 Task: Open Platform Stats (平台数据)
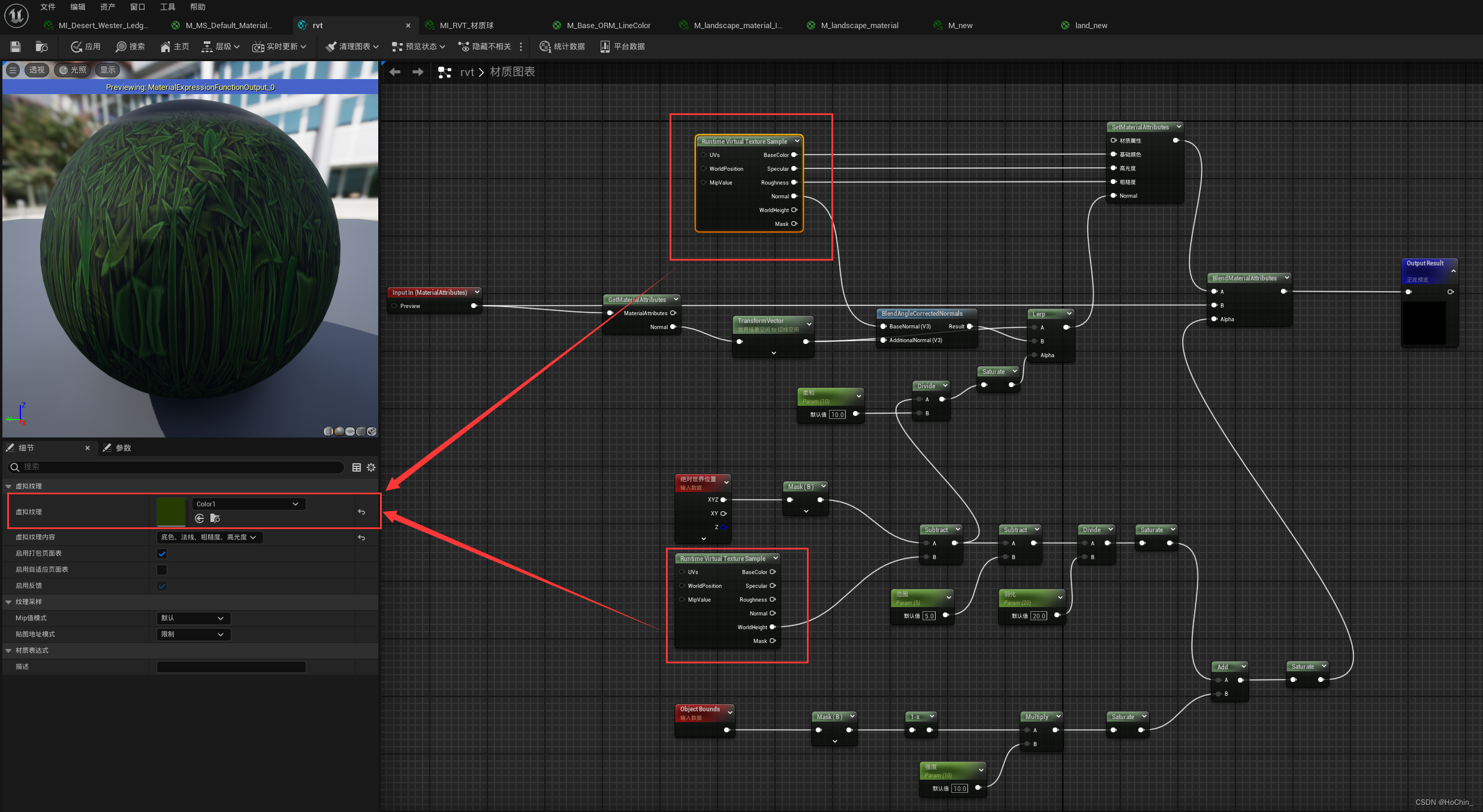[622, 47]
